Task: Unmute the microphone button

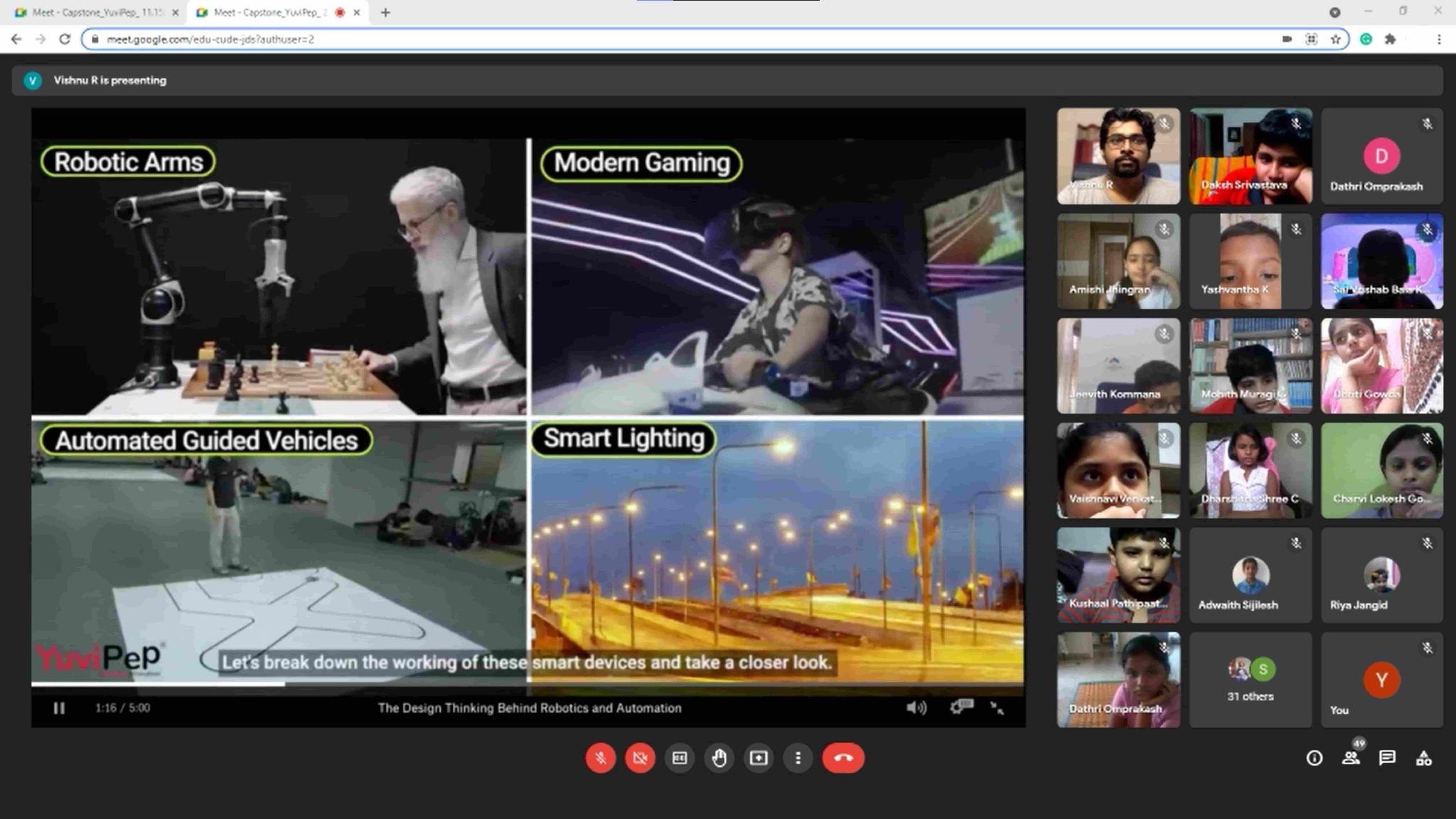Action: [x=600, y=758]
